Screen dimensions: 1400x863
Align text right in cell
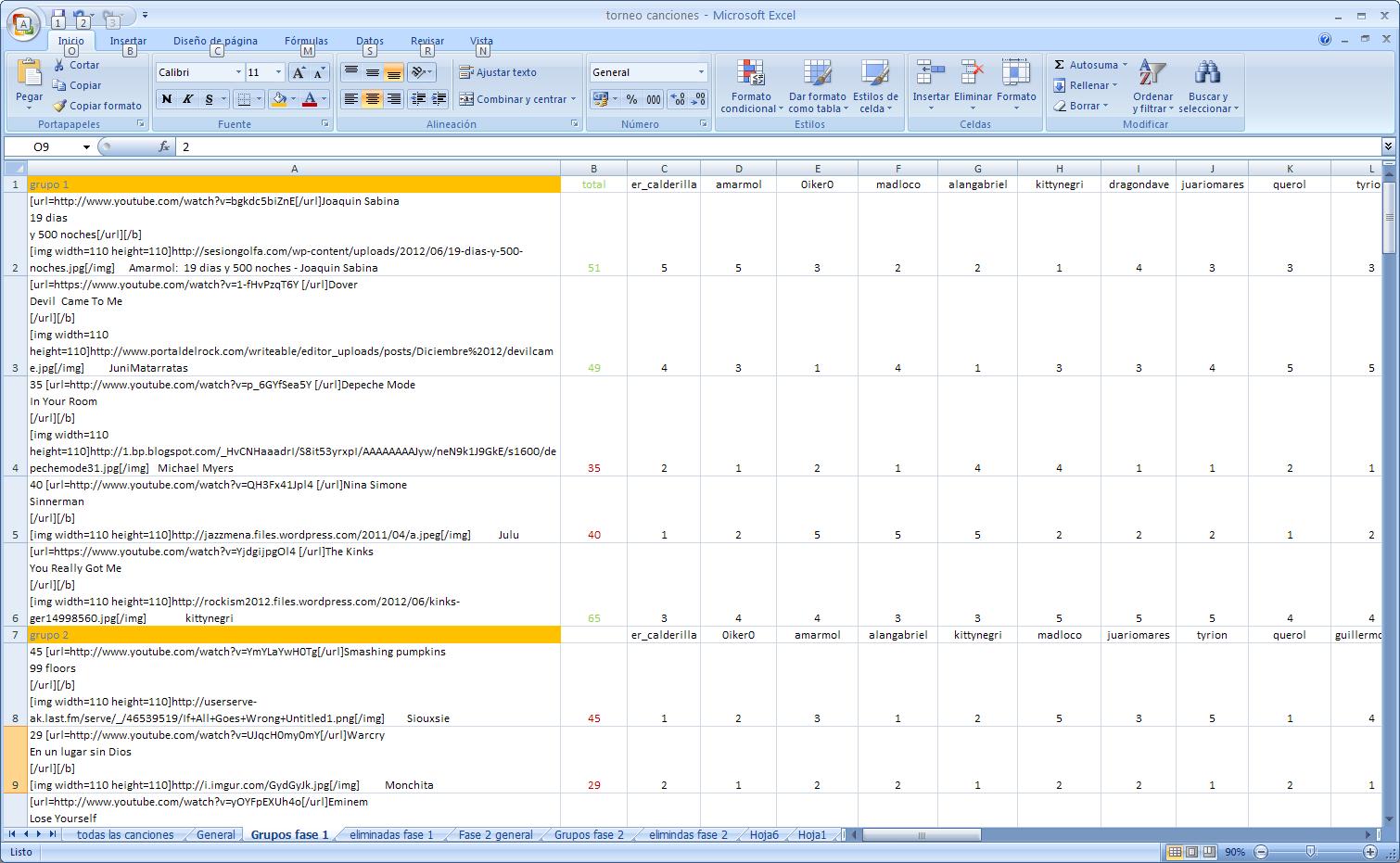point(393,99)
